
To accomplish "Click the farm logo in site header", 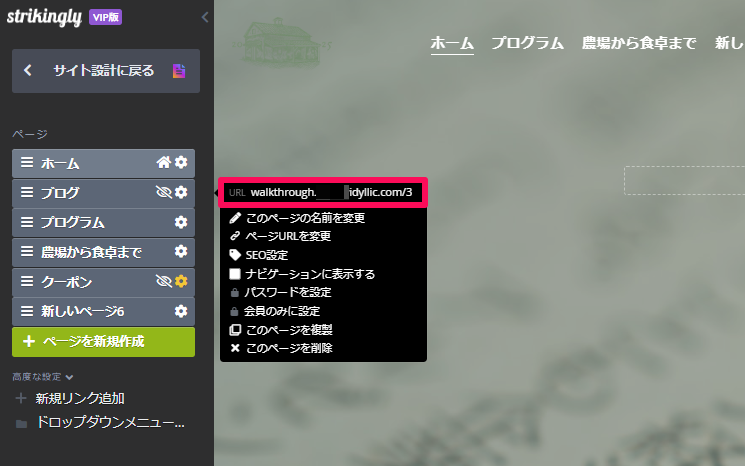I will [281, 43].
